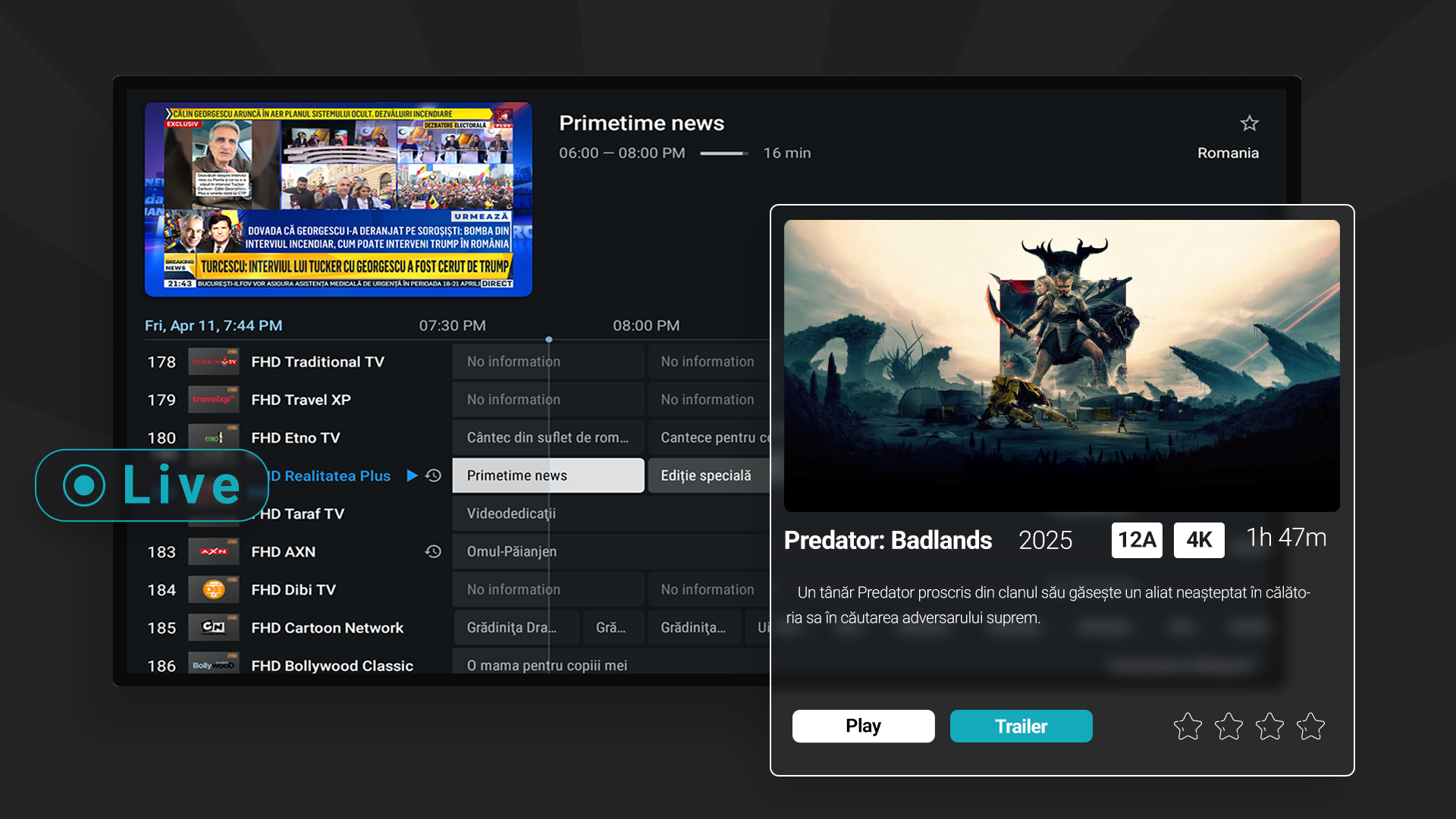Viewport: 1456px width, 819px height.
Task: Rate Predator: Badlands with the first star
Action: pyautogui.click(x=1188, y=726)
